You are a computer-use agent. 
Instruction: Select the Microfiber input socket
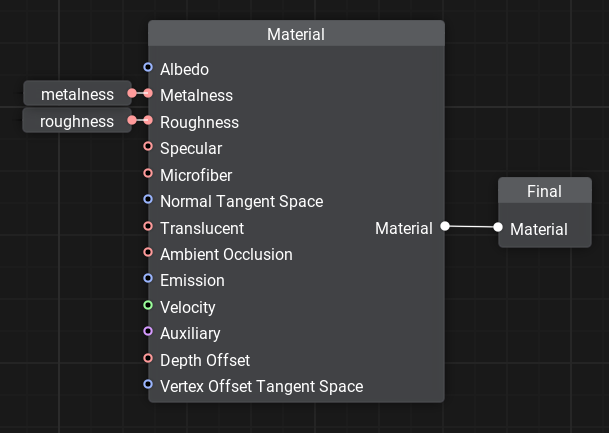click(x=148, y=174)
